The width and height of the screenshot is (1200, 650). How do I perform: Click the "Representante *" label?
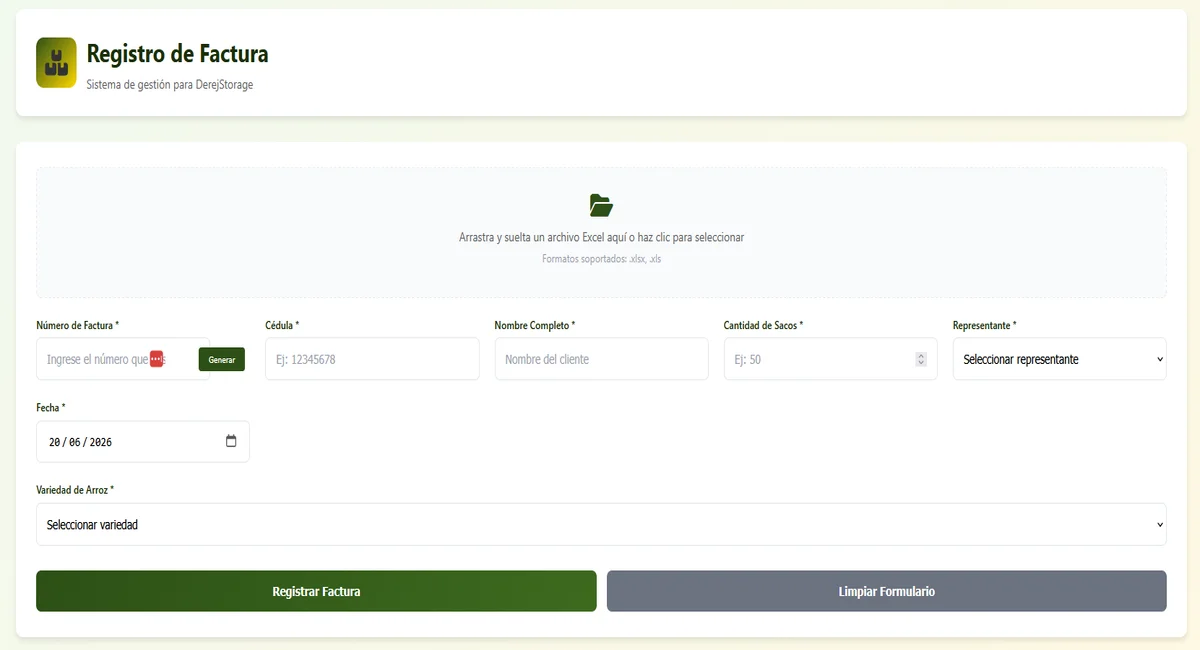(985, 326)
